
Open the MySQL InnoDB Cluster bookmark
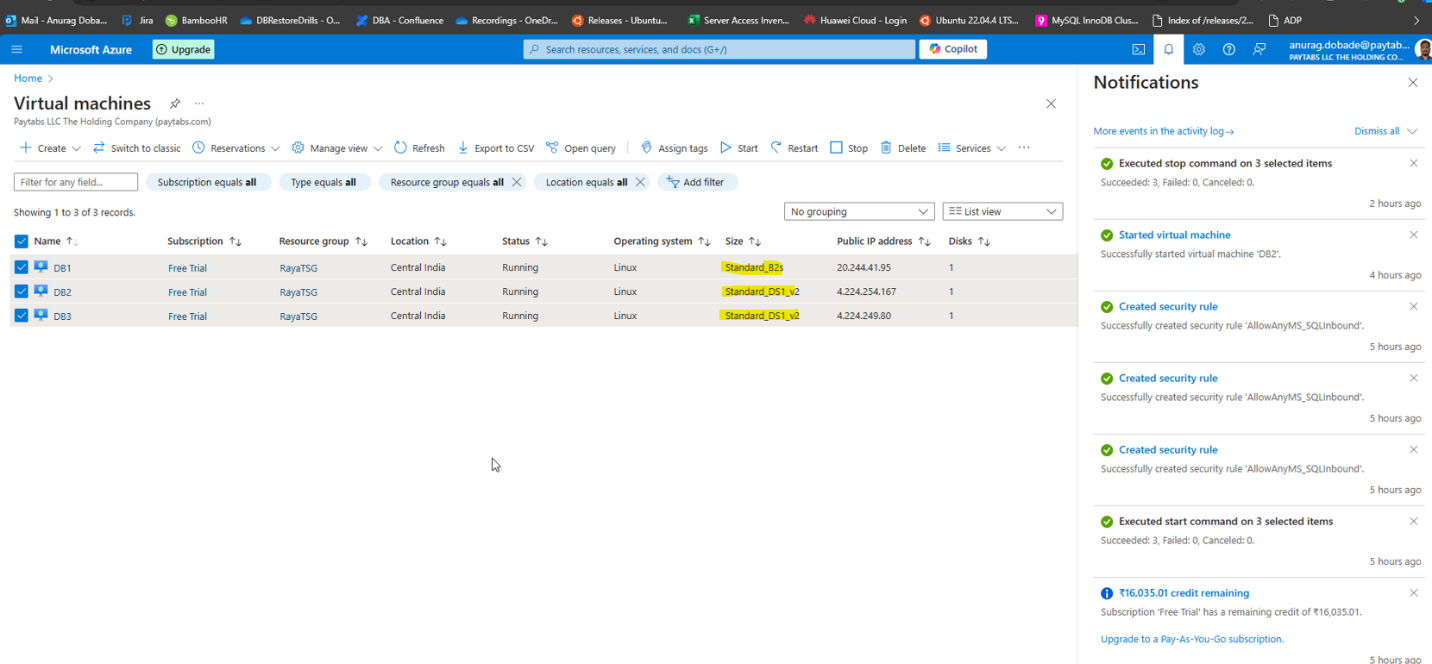point(1087,20)
